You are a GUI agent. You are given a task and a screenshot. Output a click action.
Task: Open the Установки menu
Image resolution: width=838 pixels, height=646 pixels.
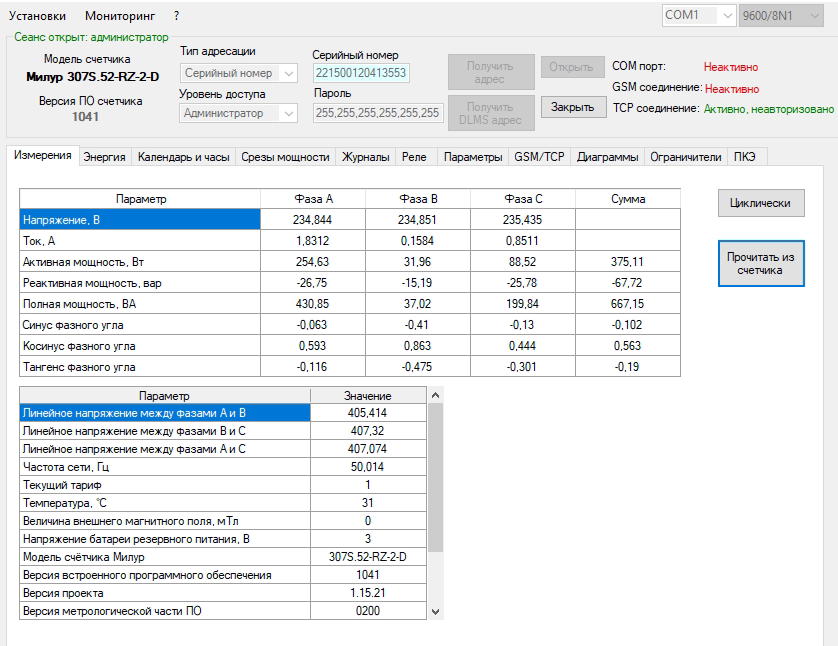(x=38, y=16)
